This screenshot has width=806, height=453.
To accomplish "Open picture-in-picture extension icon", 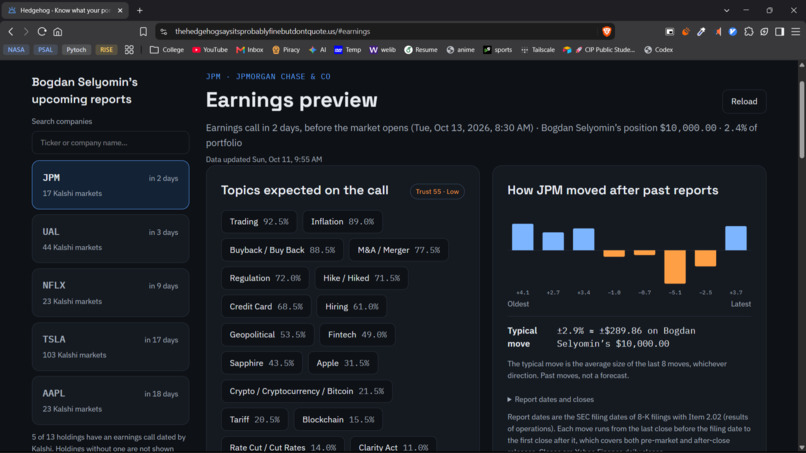I will coord(669,31).
